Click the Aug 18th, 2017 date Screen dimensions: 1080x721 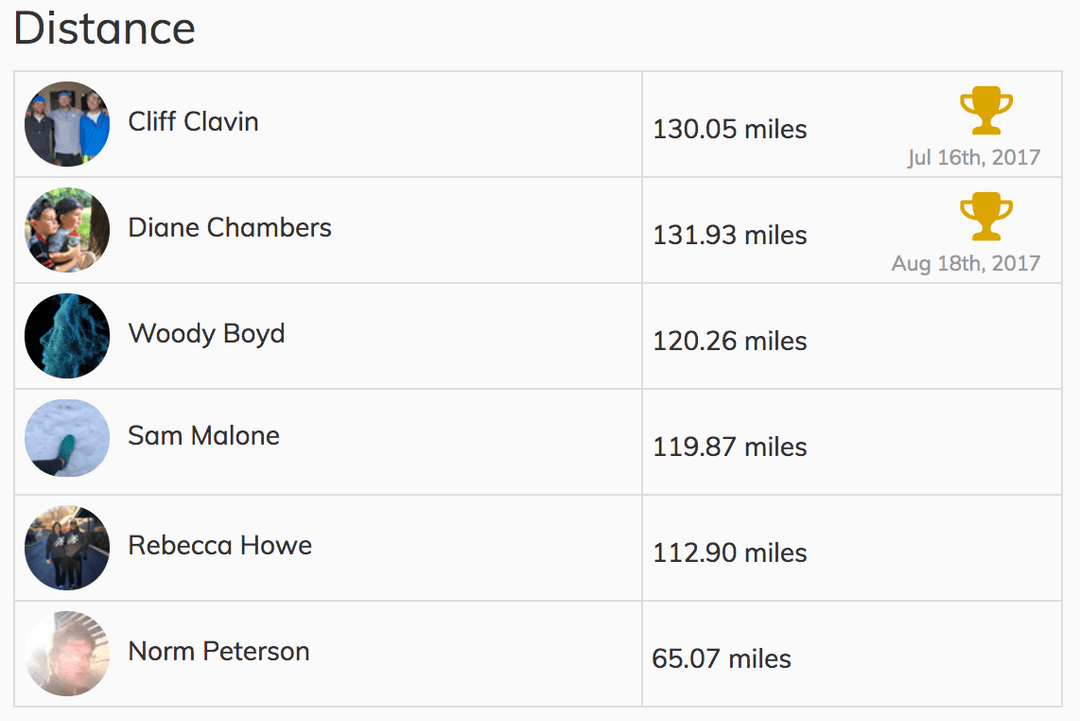[966, 264]
